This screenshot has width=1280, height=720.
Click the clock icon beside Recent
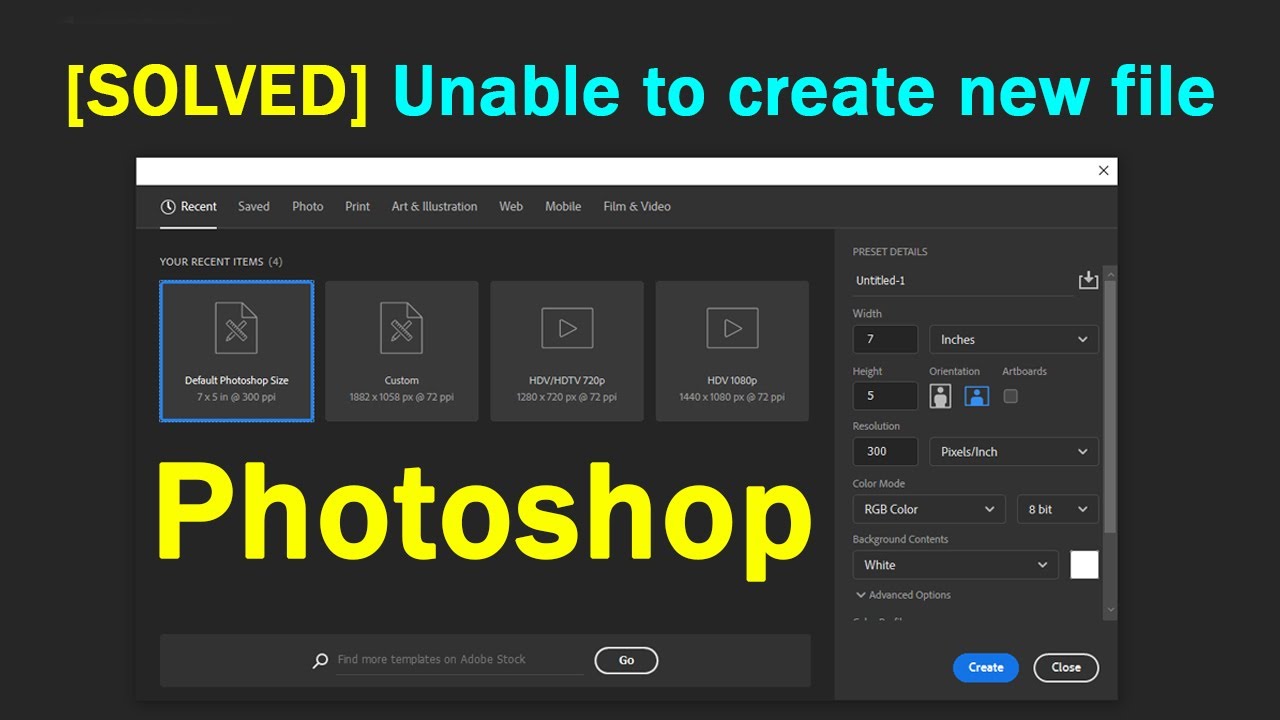(167, 206)
